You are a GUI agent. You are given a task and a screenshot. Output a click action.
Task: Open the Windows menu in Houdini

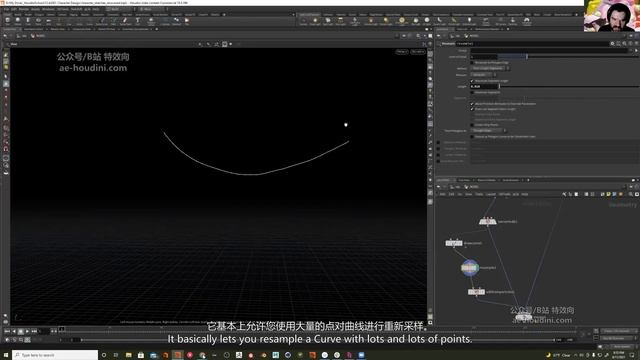click(x=48, y=9)
